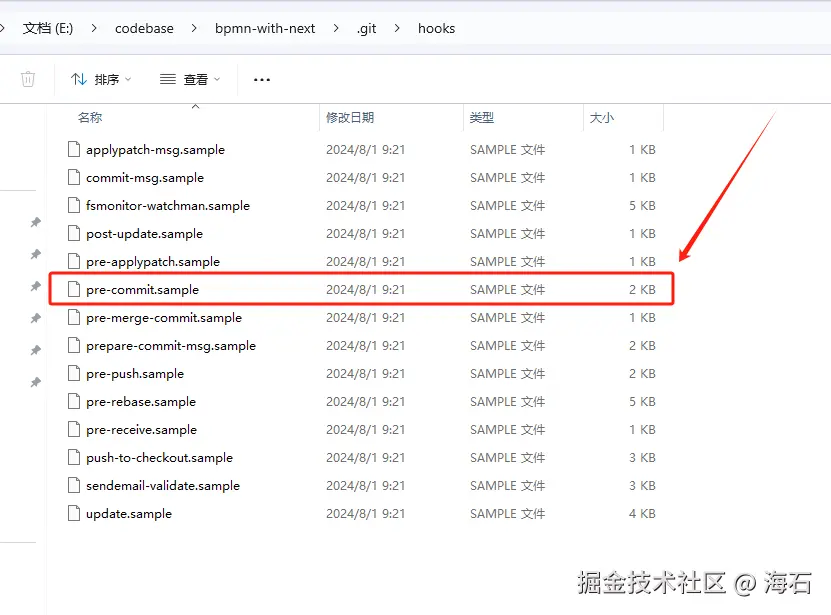831x615 pixels.
Task: Click modified date of push-to-checkout.sample
Action: (365, 458)
